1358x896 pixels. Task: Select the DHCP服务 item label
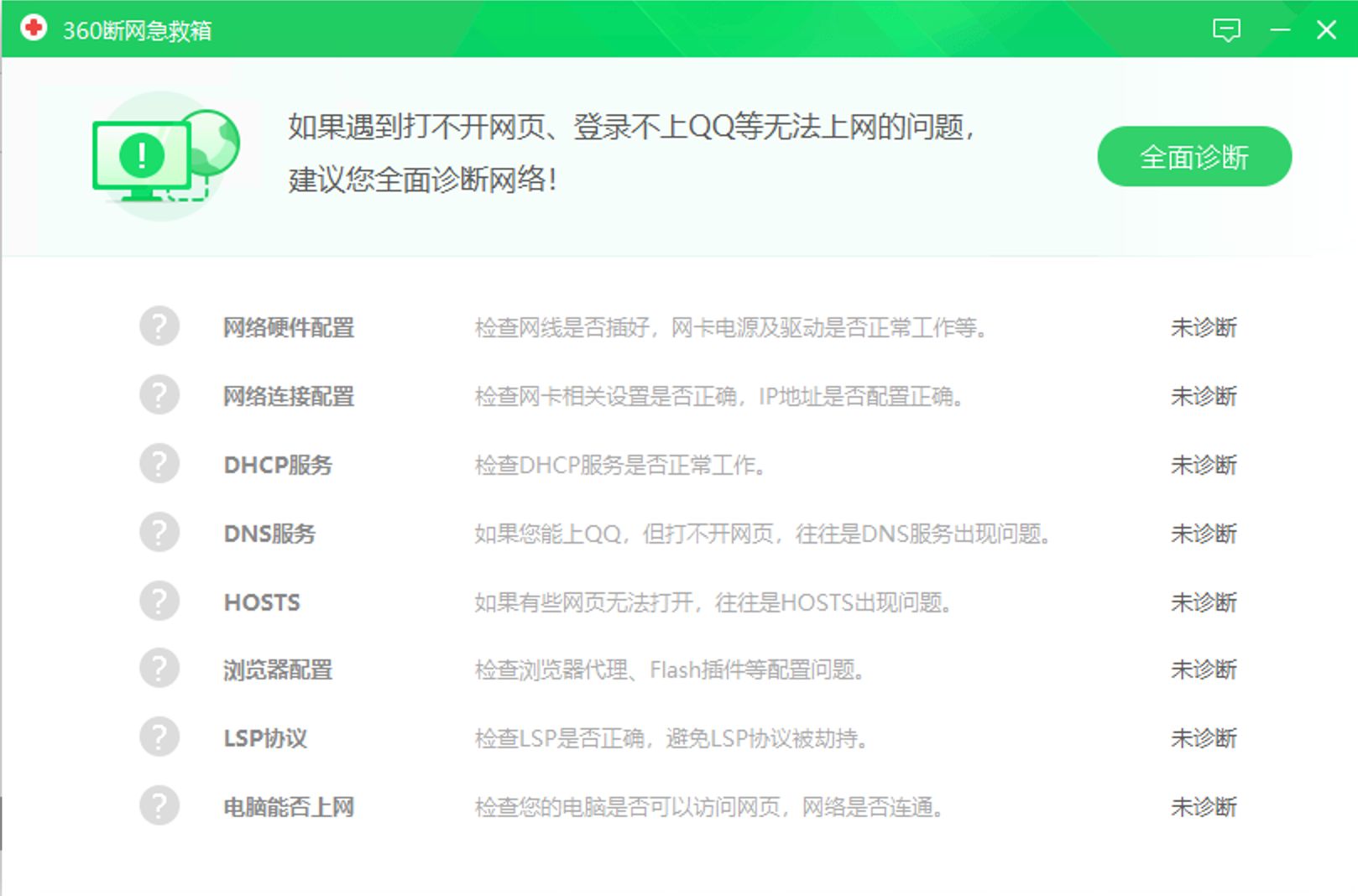278,465
